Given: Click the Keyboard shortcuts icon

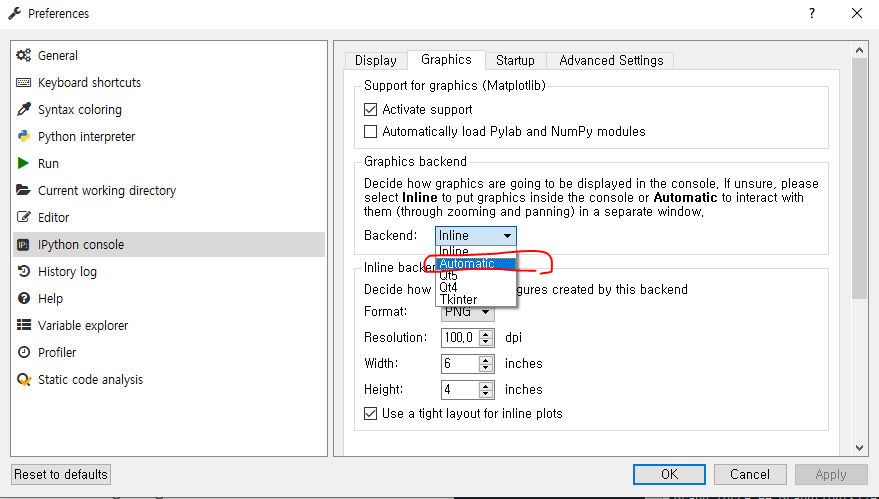Looking at the screenshot, I should (24, 83).
